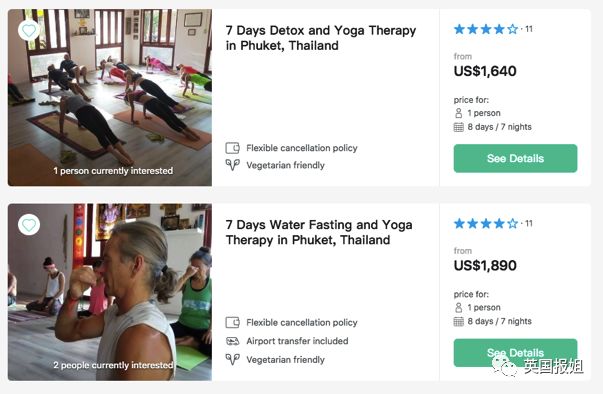Click the calendar icon on US$1,640 listing

pos(459,127)
